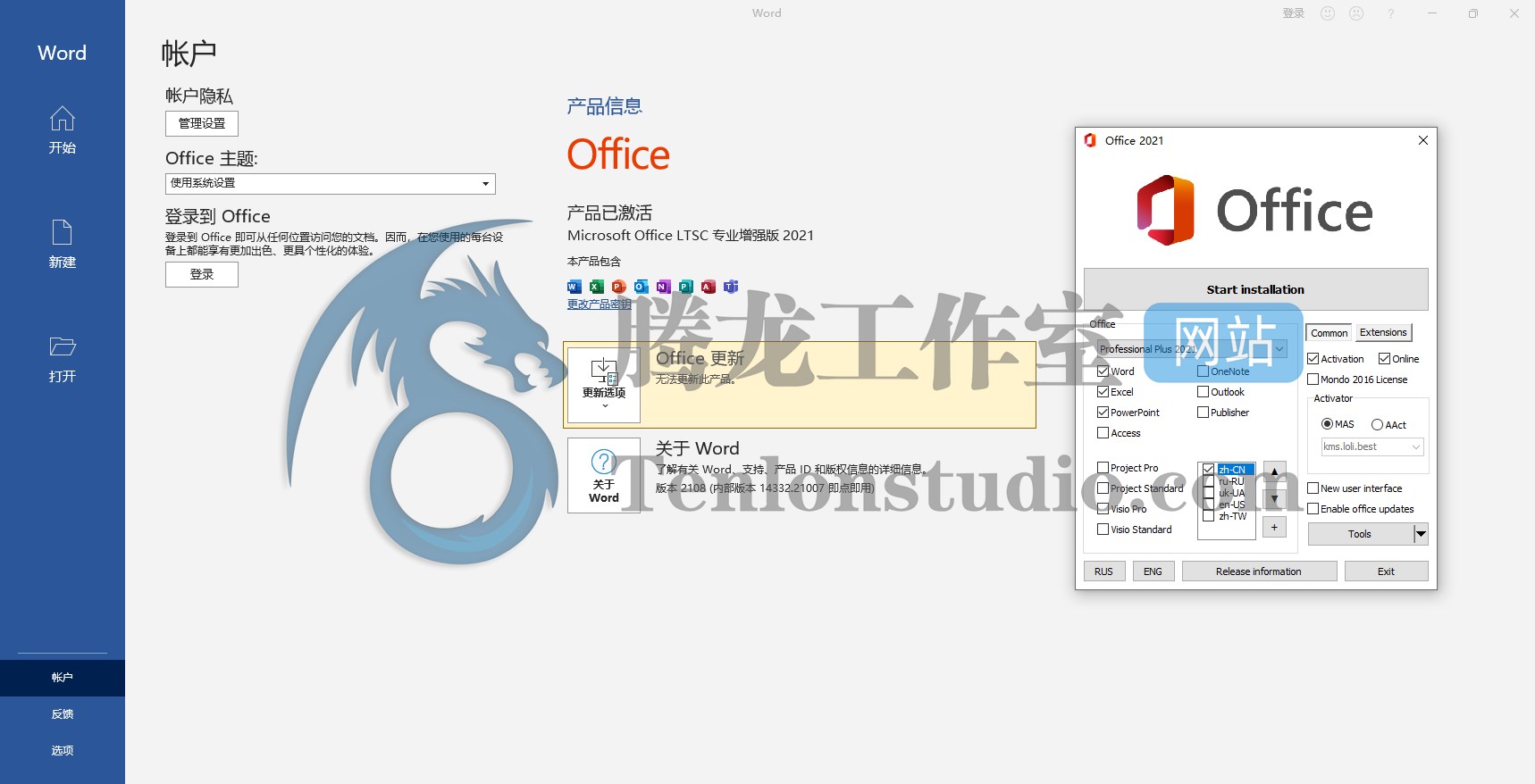Viewport: 1535px width, 784px height.
Task: Click the Office 2021 installer logo icon
Action: click(1090, 140)
